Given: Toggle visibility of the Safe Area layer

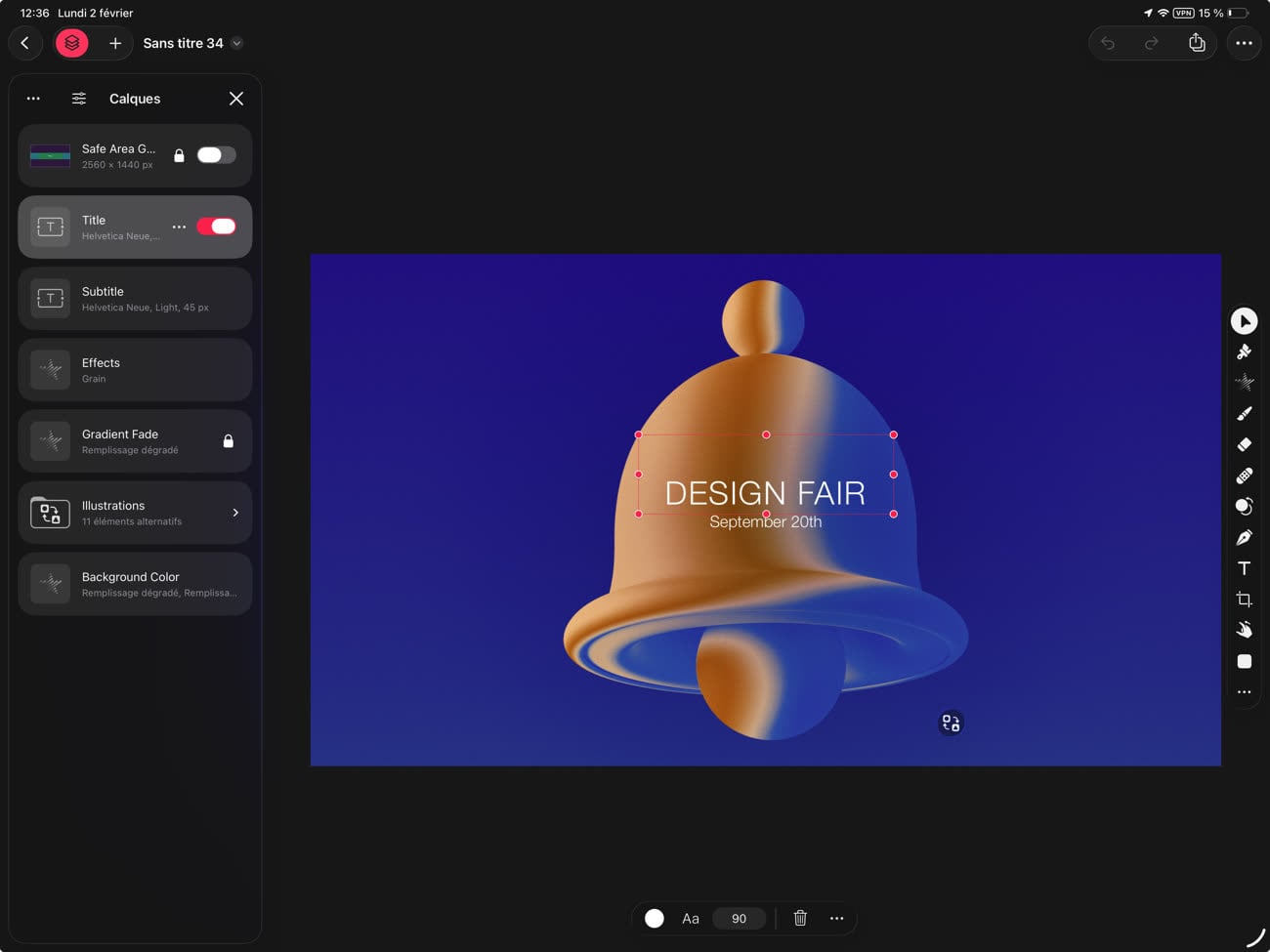Looking at the screenshot, I should [215, 154].
